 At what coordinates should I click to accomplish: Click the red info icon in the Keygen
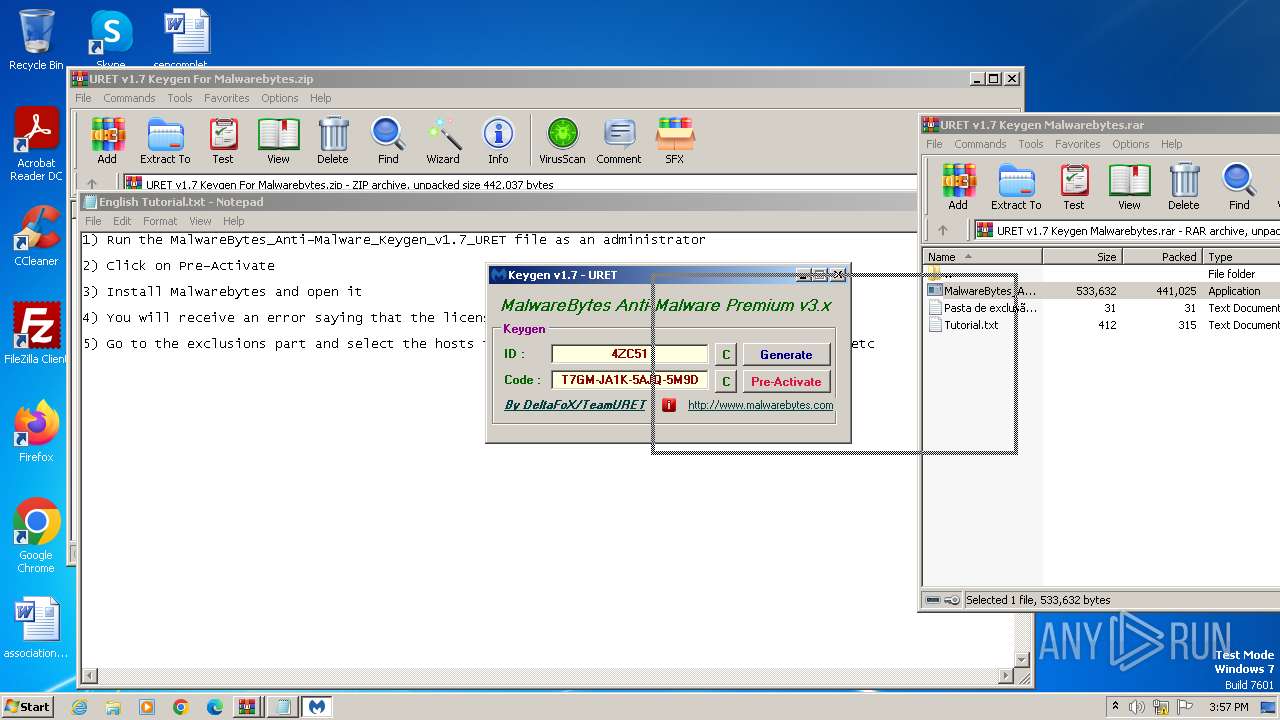669,405
